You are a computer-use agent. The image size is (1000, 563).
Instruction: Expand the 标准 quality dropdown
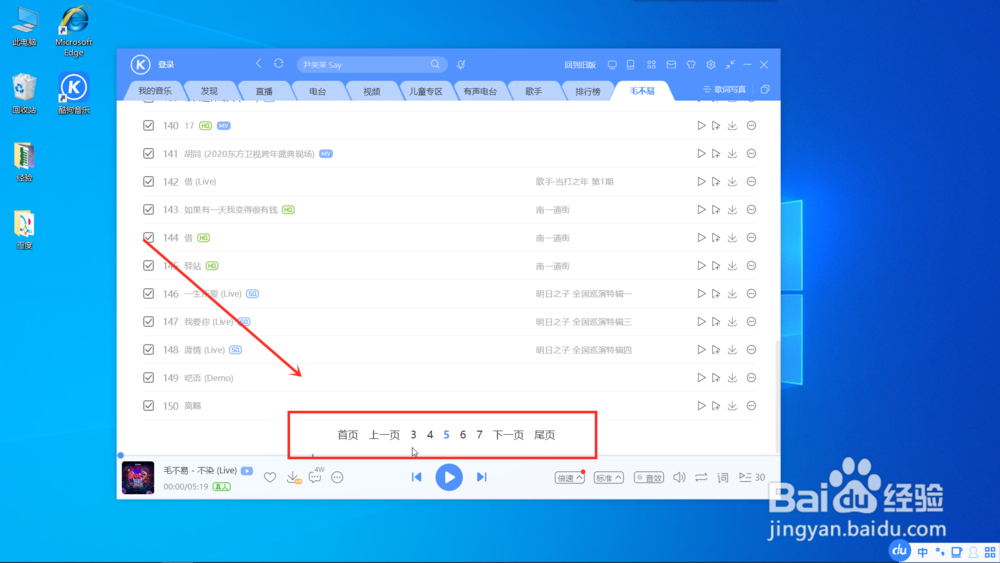(x=608, y=478)
